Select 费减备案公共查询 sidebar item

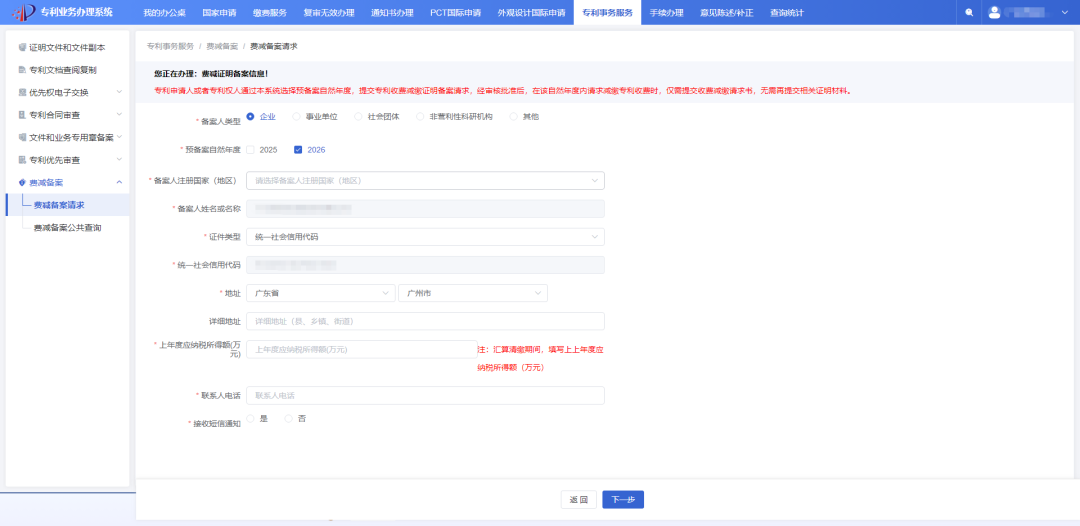pos(67,227)
